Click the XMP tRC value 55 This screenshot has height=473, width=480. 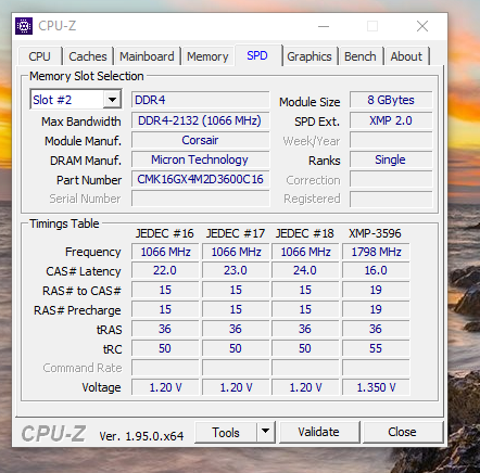pyautogui.click(x=376, y=348)
